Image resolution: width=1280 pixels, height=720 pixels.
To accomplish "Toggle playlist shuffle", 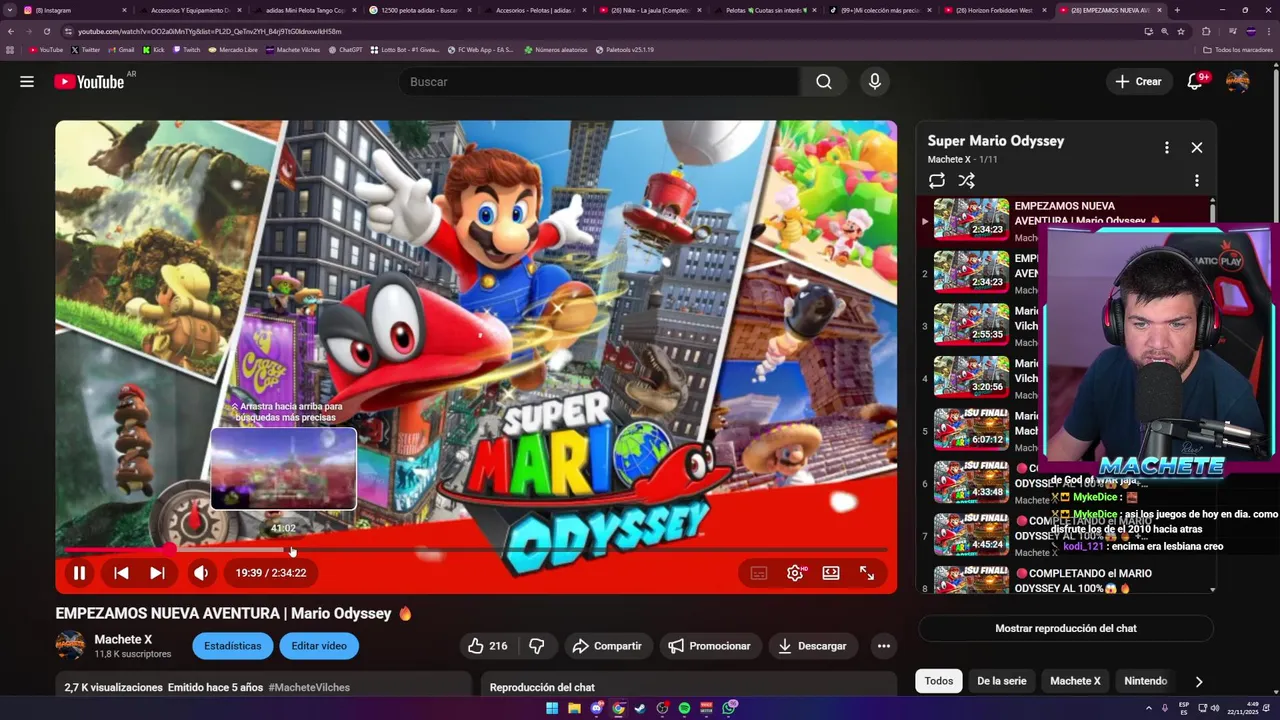I will (x=966, y=181).
